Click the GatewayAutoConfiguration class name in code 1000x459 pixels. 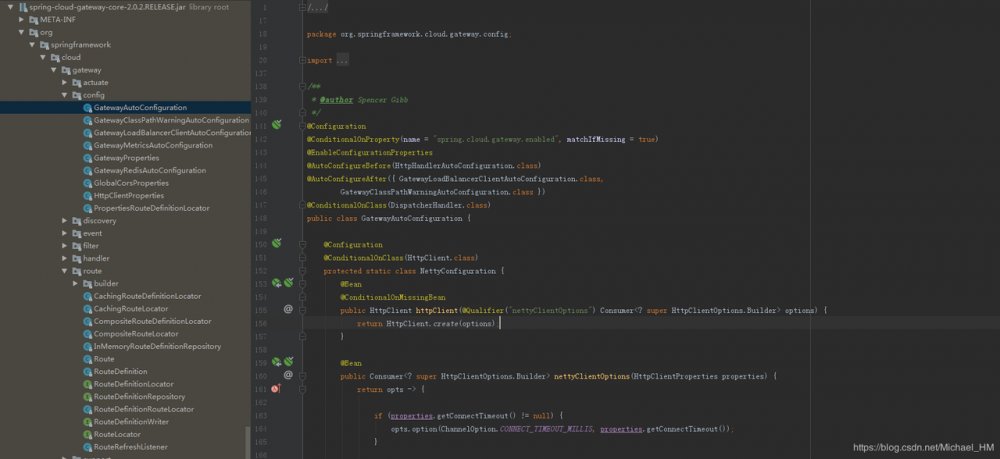[411, 219]
